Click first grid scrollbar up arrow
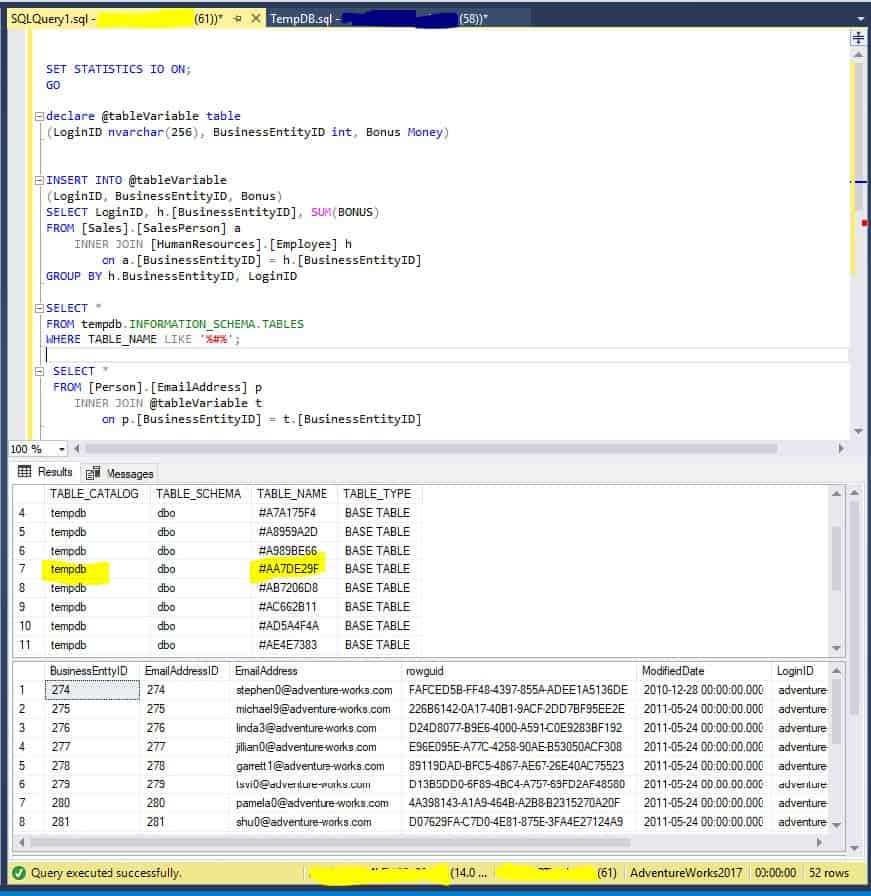 click(x=836, y=493)
